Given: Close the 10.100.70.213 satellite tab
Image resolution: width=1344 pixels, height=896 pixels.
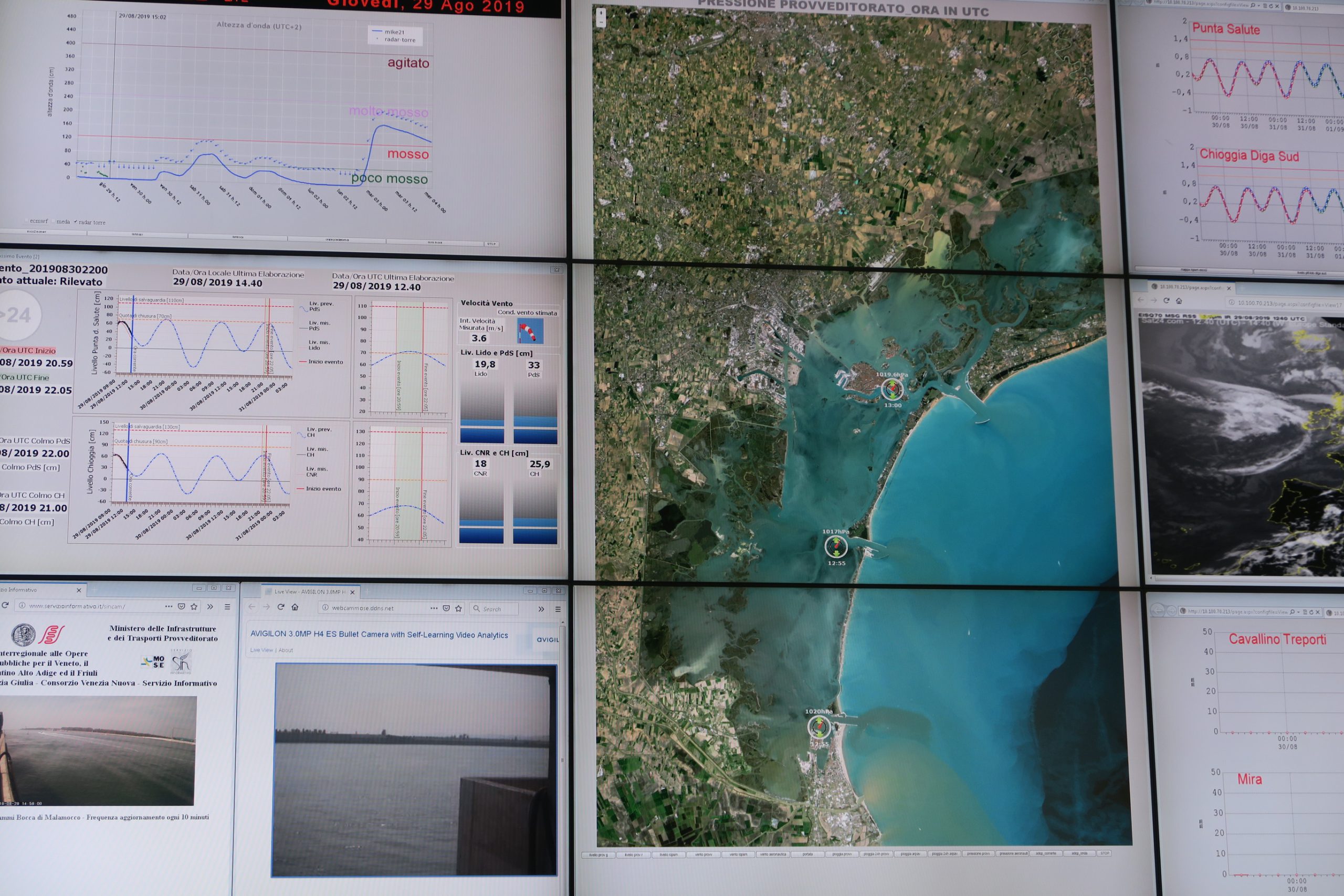Looking at the screenshot, I should click(1228, 288).
